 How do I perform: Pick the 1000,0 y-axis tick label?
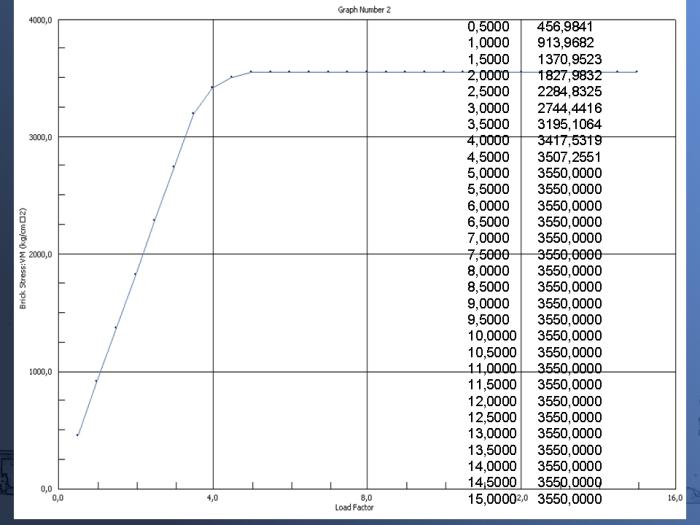[x=38, y=371]
